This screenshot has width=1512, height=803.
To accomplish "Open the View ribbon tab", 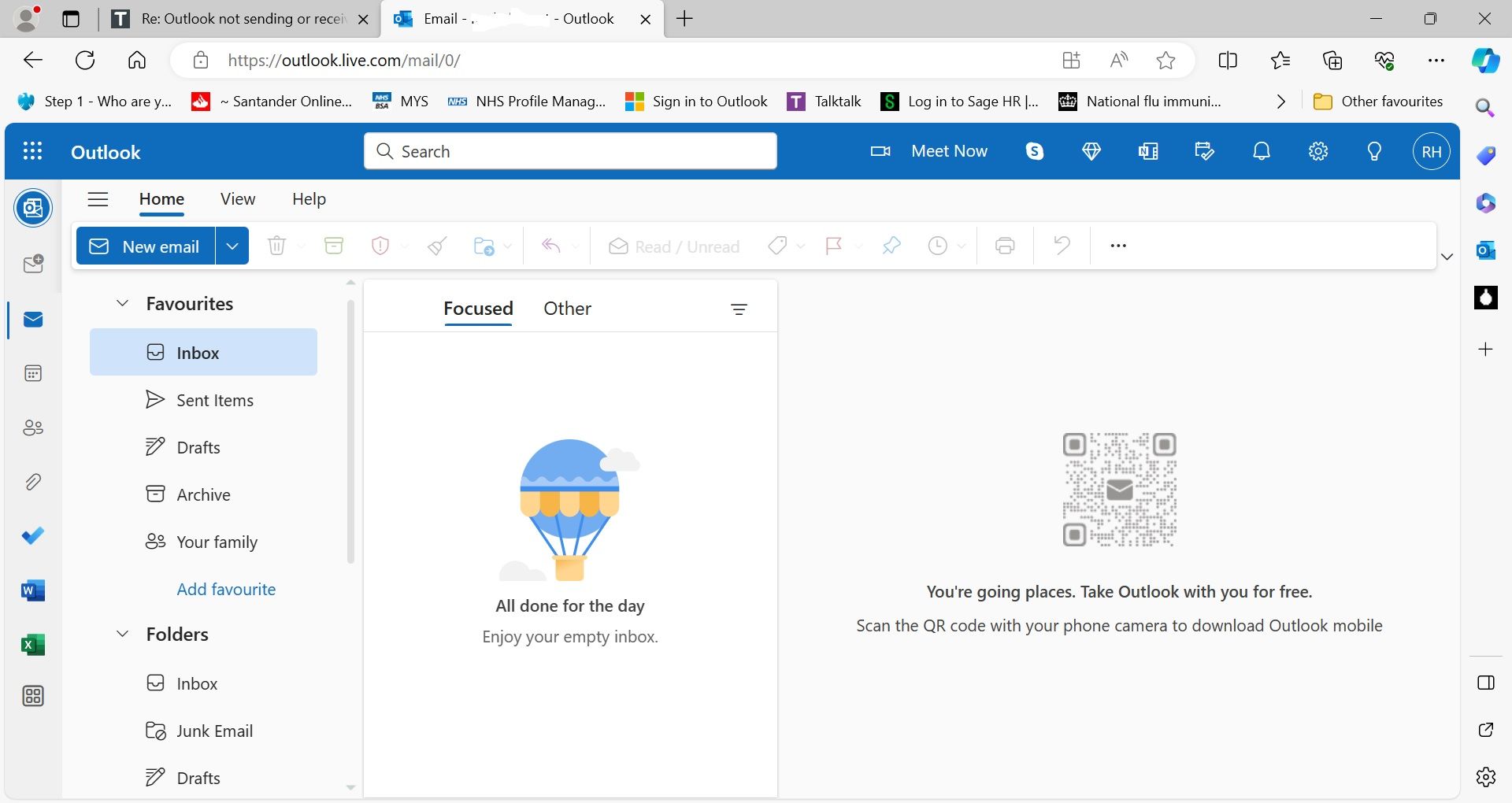I will tap(238, 199).
